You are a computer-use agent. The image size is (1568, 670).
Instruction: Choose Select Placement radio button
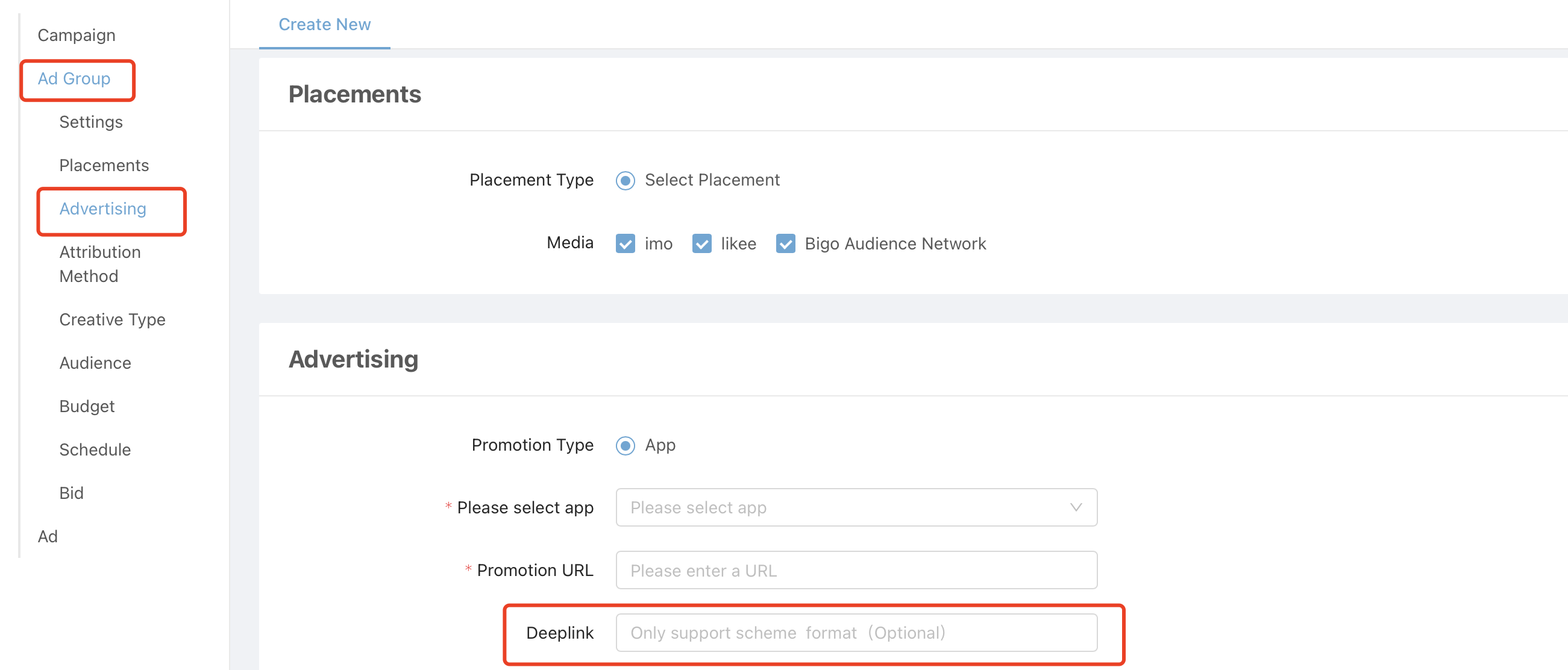(x=625, y=180)
